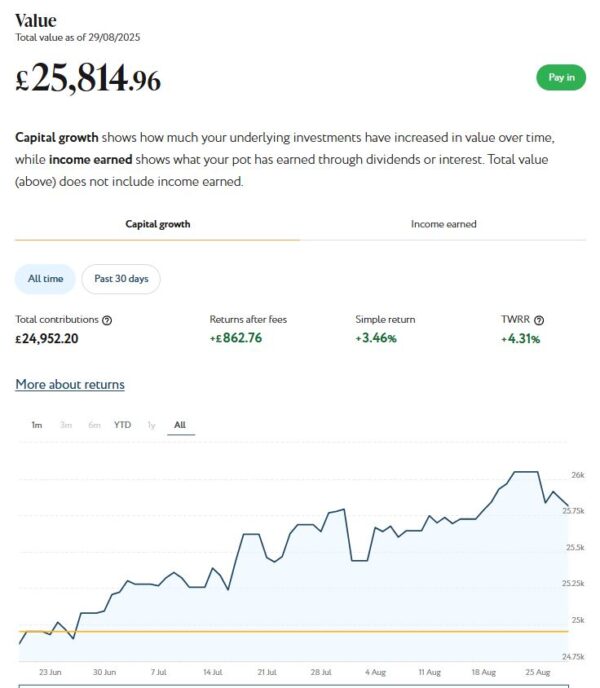
Task: Open the TWRR help icon
Action: pos(539,320)
